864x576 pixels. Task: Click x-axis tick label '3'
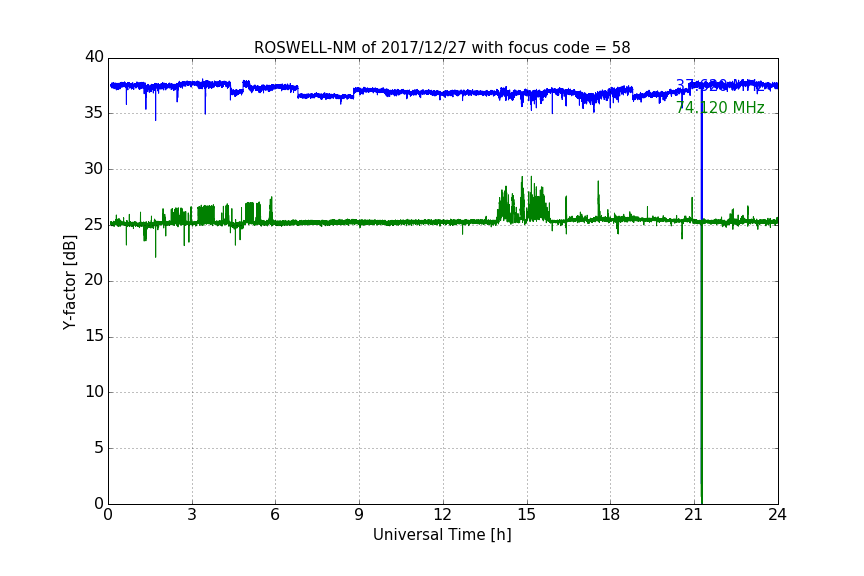tap(192, 515)
